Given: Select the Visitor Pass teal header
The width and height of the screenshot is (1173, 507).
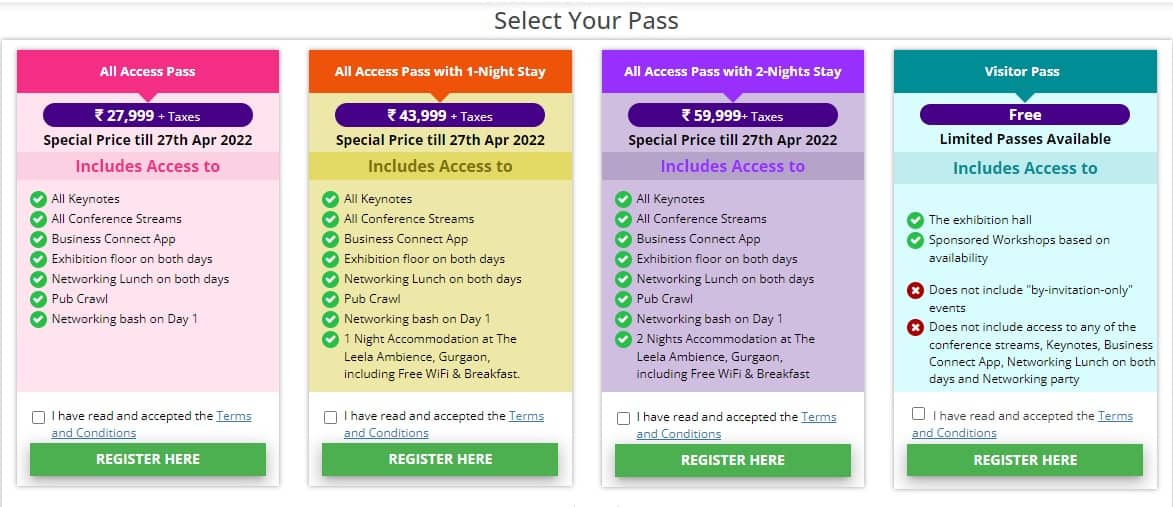Looking at the screenshot, I should [x=1025, y=71].
